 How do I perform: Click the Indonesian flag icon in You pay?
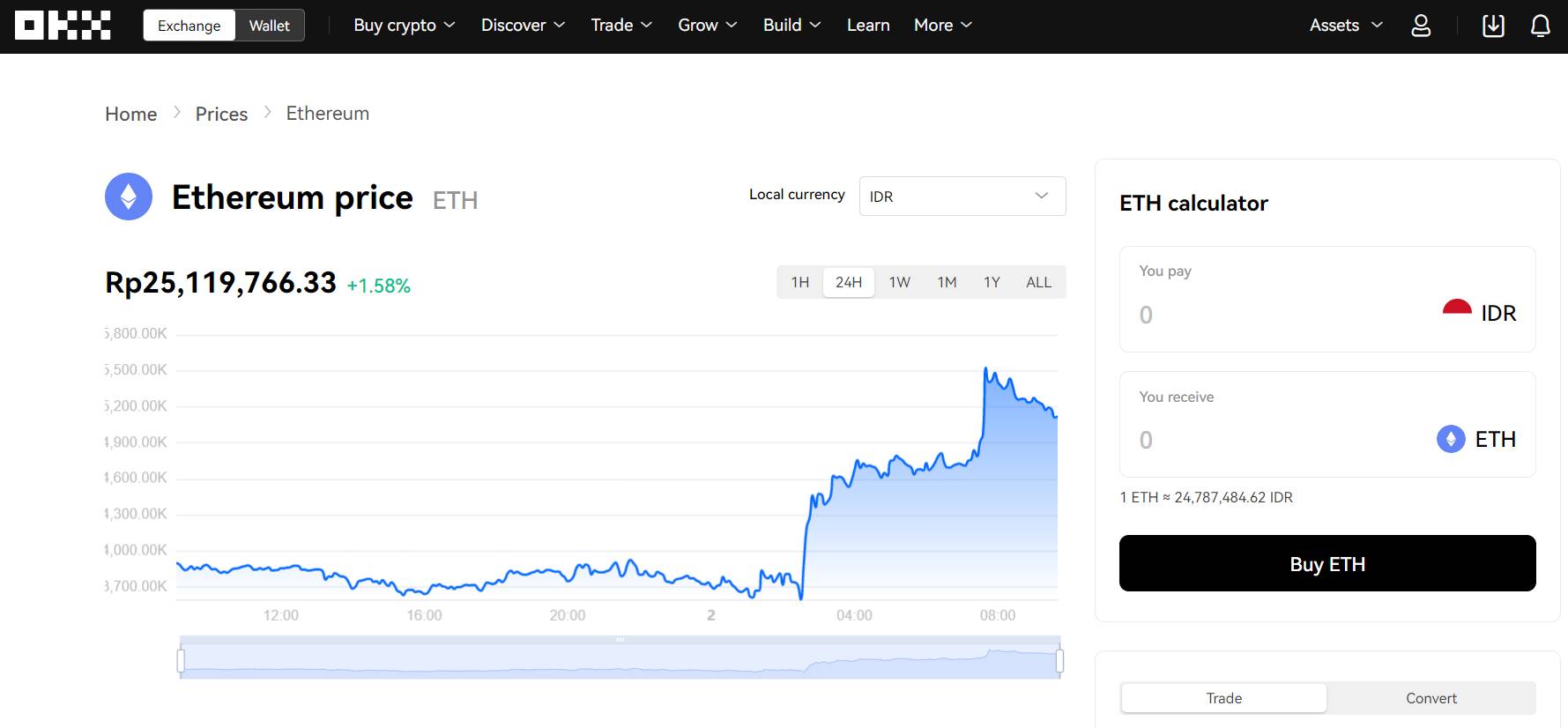pyautogui.click(x=1457, y=308)
